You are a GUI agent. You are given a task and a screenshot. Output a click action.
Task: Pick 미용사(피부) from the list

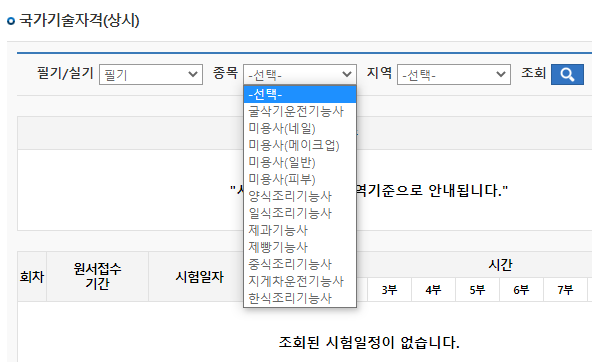tap(300, 179)
